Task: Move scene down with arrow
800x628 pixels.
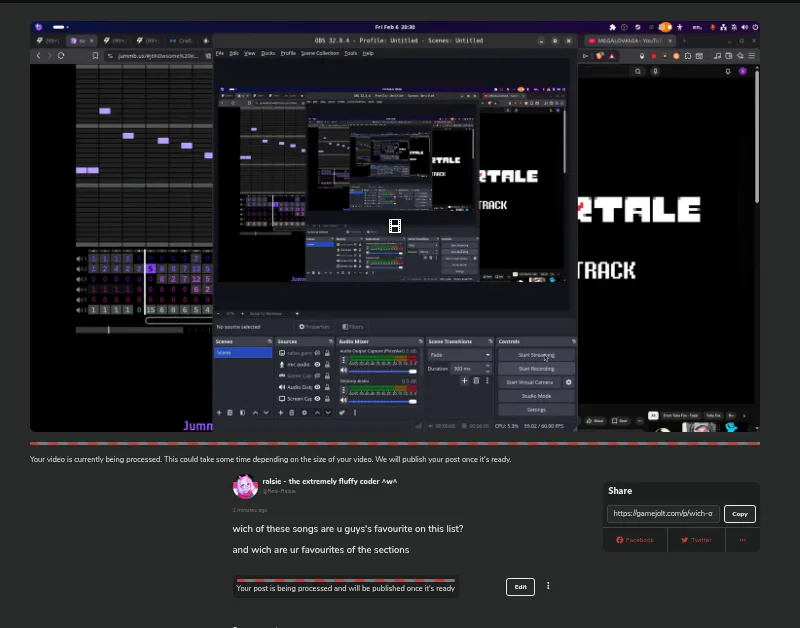Action: click(x=266, y=412)
